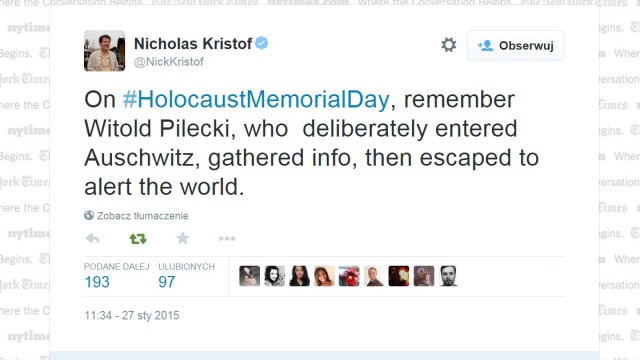
Task: Click the dark-haired woman avatar thumbnail
Action: 299,276
